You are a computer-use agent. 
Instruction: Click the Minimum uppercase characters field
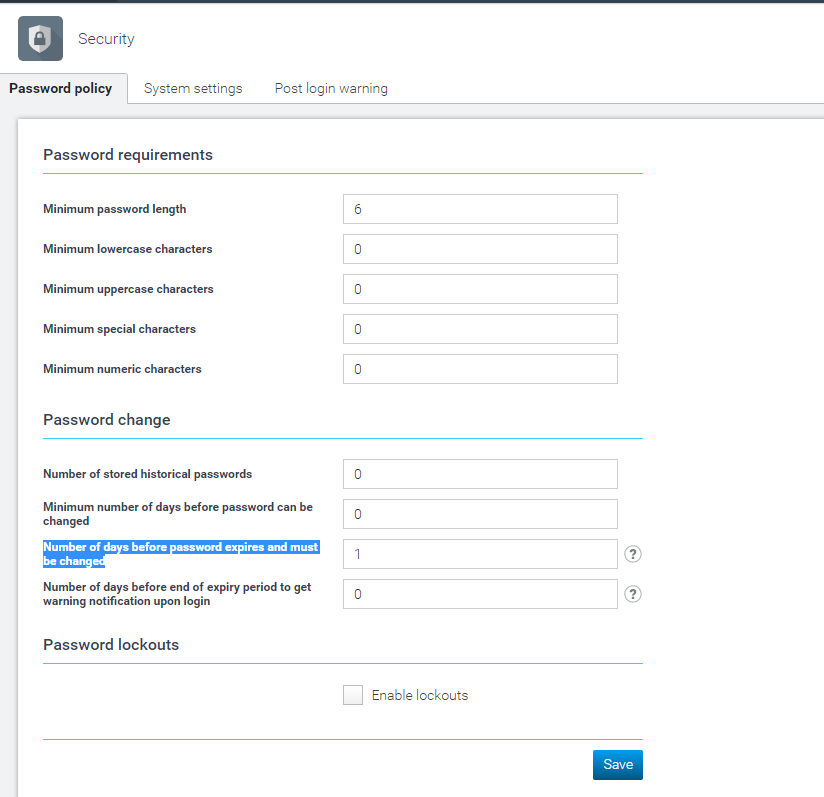(x=480, y=289)
